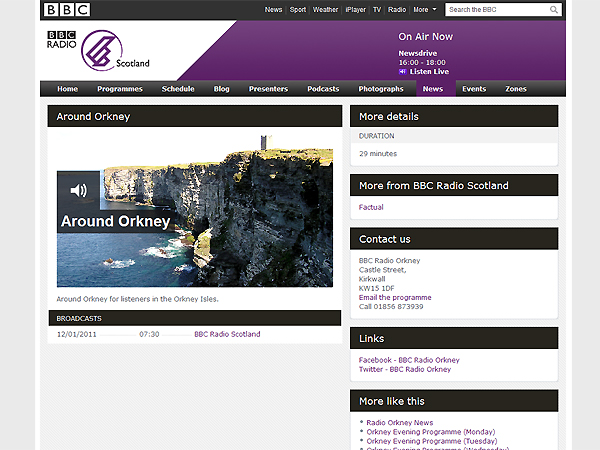
Task: Open the Photographs tab
Action: click(x=381, y=89)
